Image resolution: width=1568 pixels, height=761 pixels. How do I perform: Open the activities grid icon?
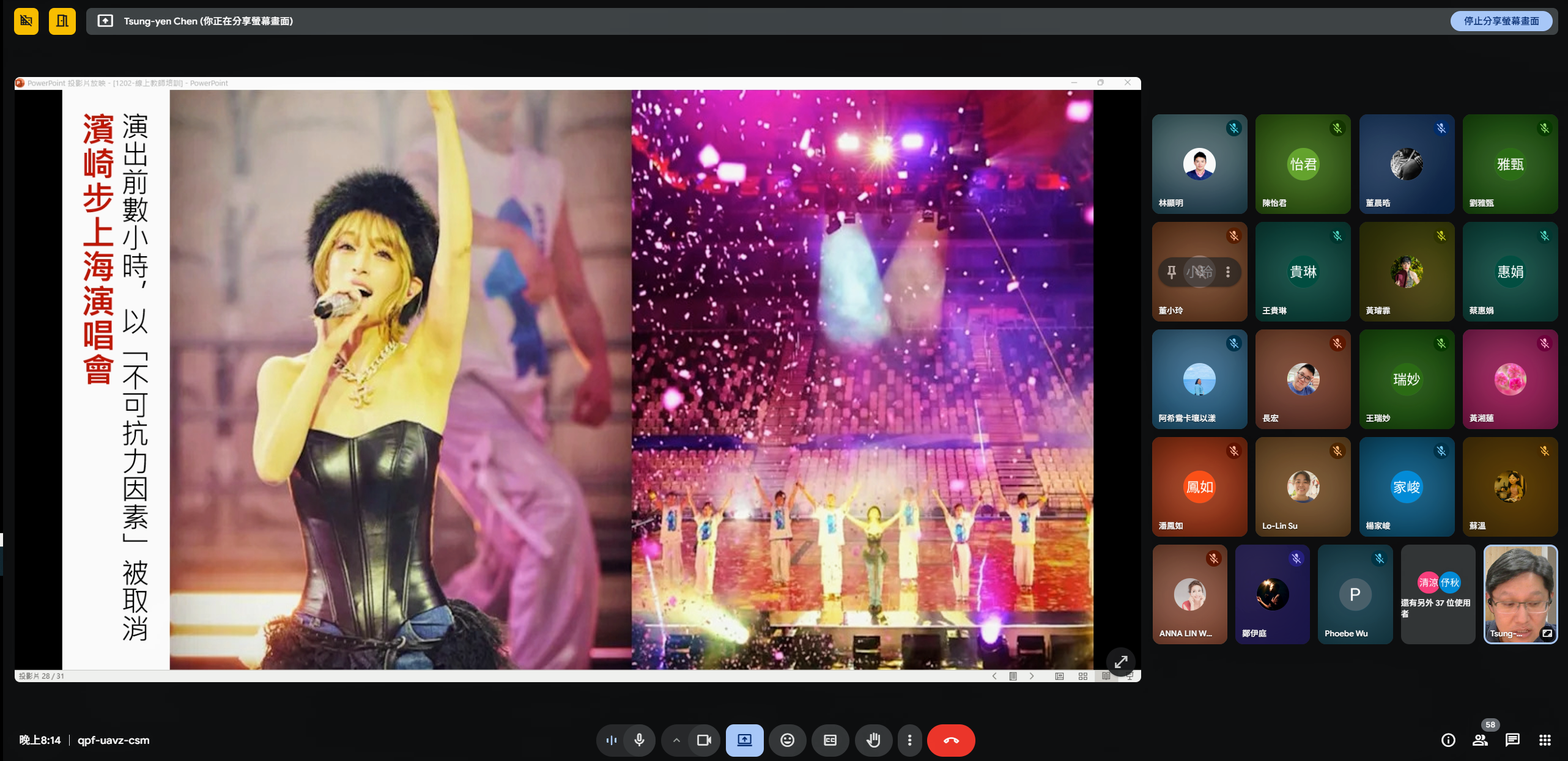coord(1545,740)
